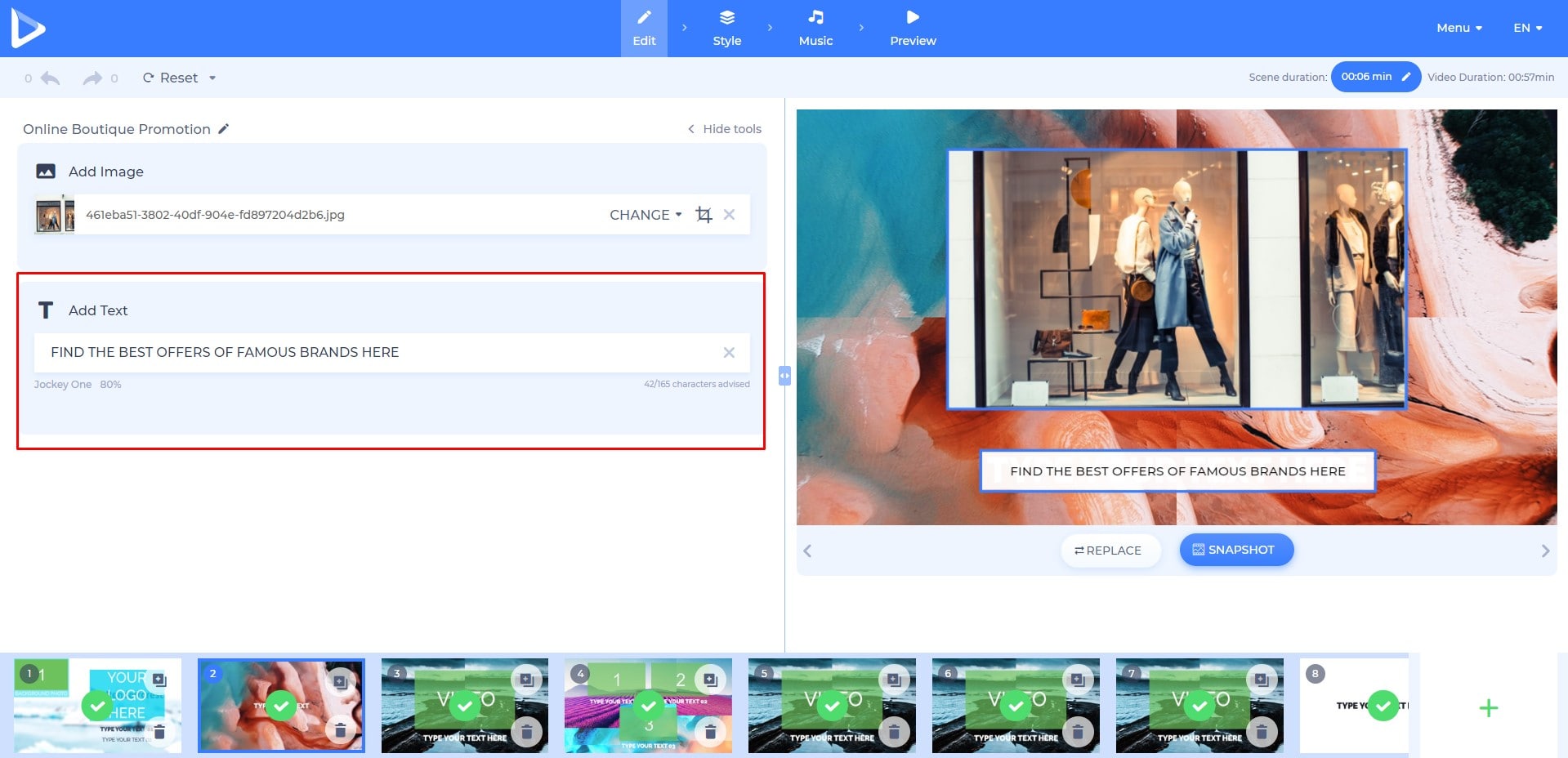Delete scene 3 using its trash icon

click(x=528, y=733)
